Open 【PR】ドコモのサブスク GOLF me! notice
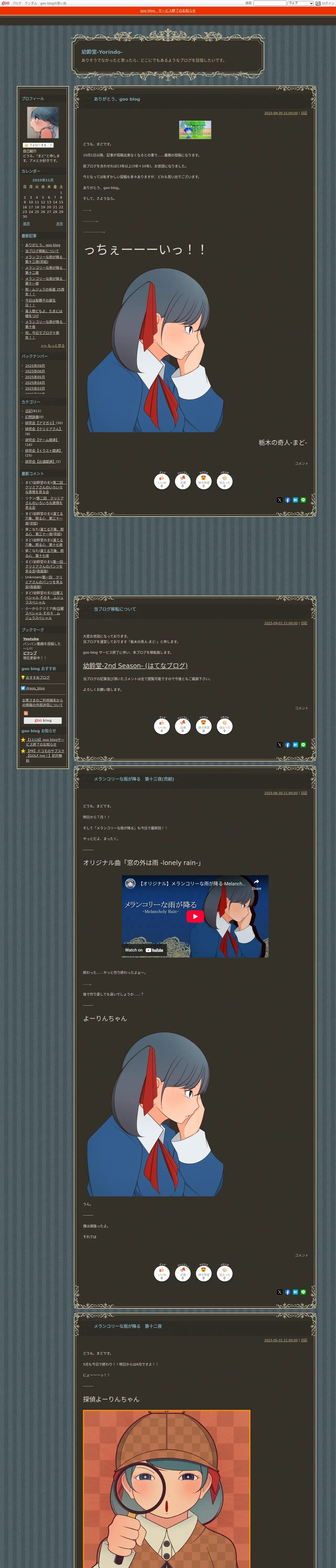 coord(44,756)
